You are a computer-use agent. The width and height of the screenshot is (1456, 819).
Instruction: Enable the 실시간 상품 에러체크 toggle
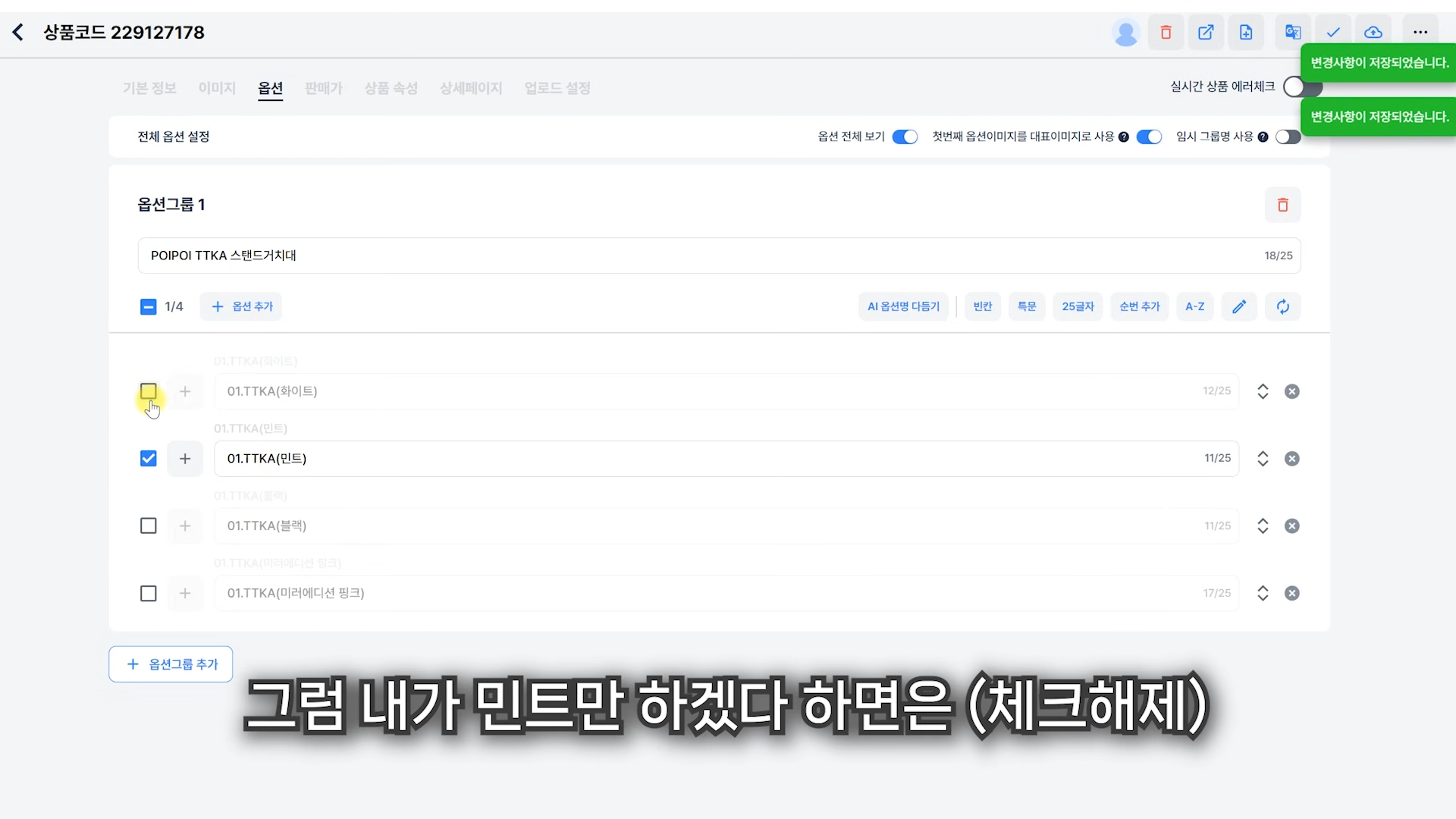point(1301,87)
